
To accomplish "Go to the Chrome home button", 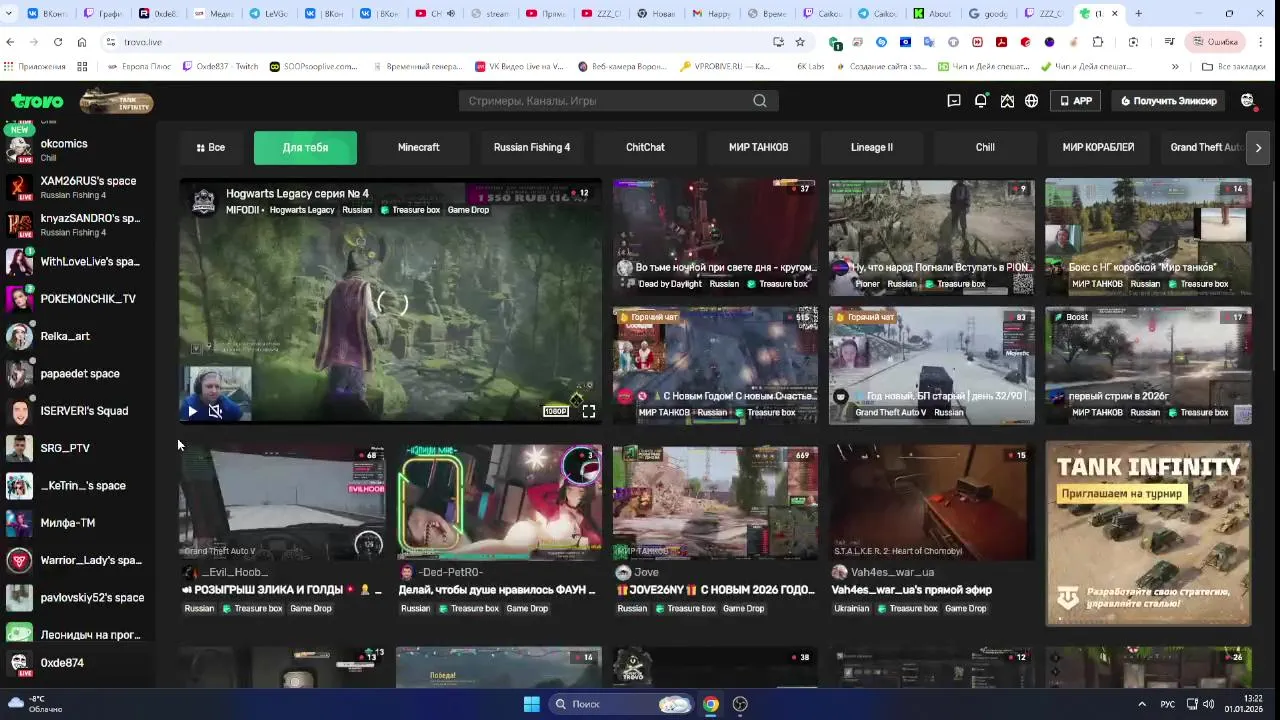I will 82,42.
